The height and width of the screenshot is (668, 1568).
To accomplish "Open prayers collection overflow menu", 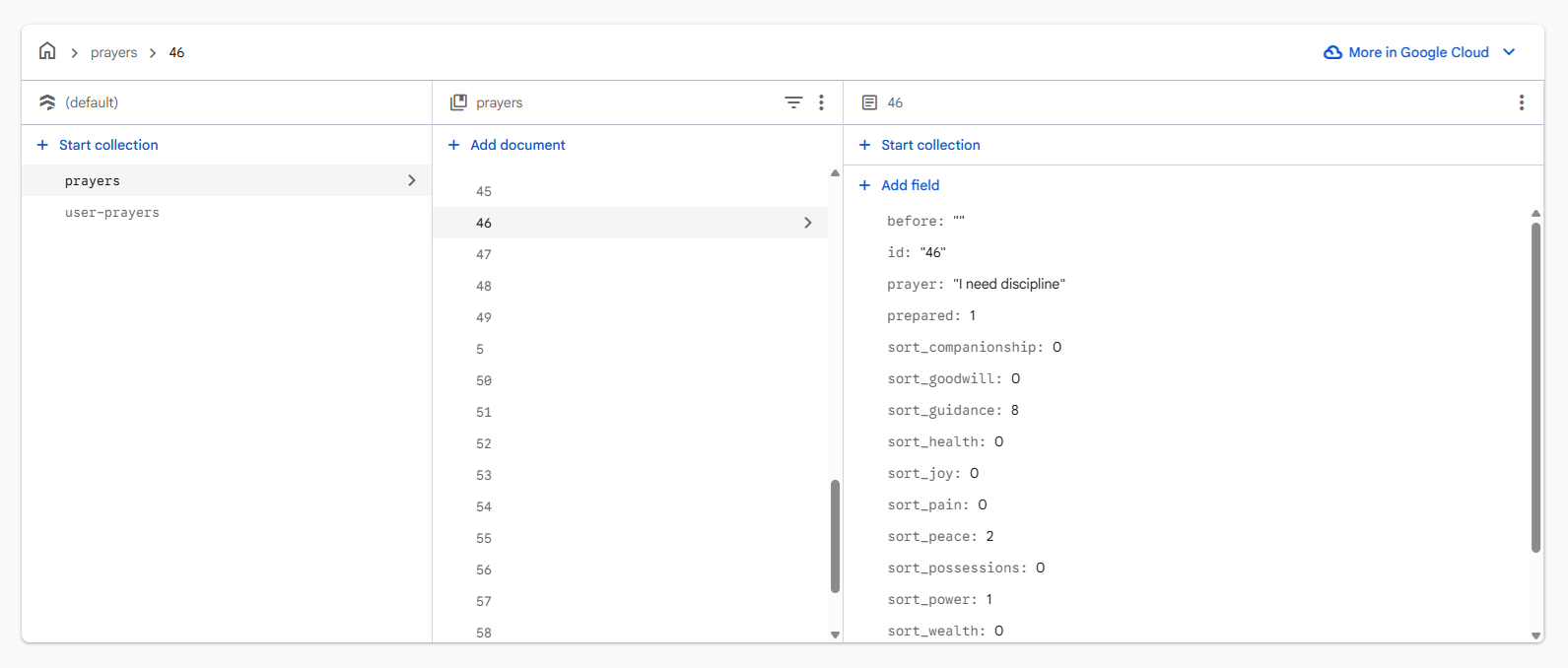I will (x=821, y=102).
